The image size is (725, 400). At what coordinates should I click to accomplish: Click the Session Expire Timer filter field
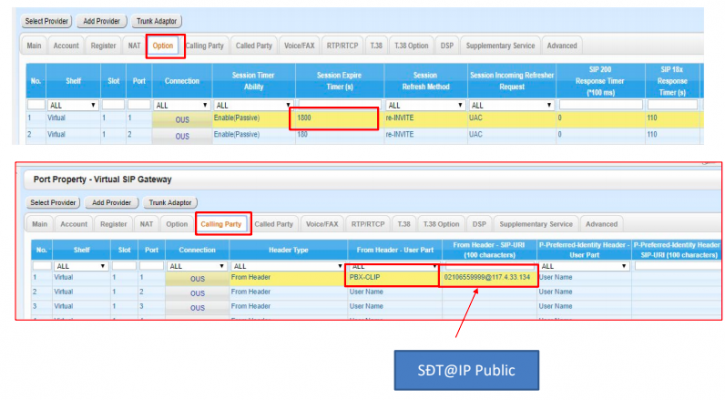click(x=338, y=104)
